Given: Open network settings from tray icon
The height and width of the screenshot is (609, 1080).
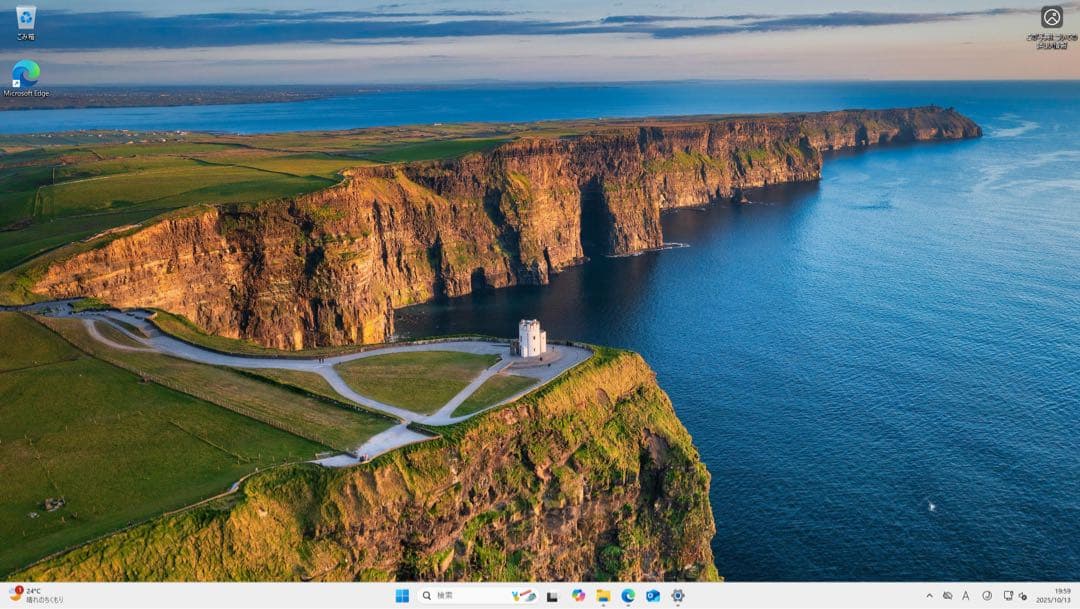Looking at the screenshot, I should click(1008, 596).
